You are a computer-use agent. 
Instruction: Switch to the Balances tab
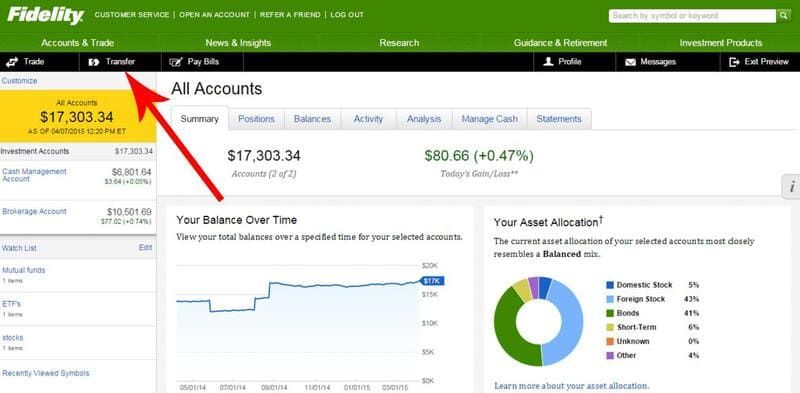pos(312,118)
